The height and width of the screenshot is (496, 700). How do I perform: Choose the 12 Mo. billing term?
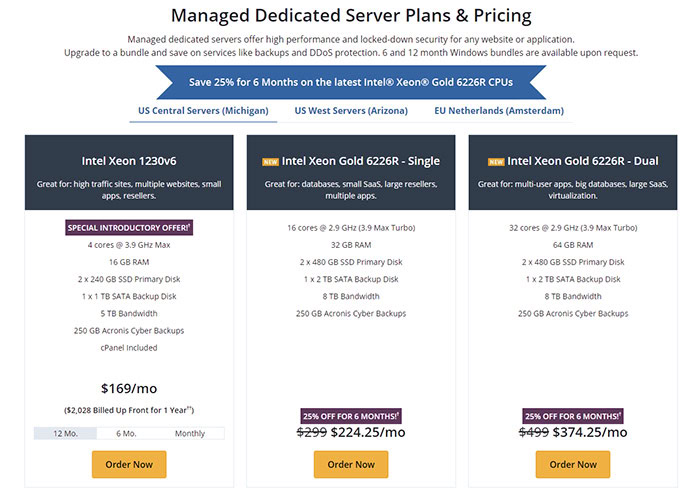pos(66,433)
